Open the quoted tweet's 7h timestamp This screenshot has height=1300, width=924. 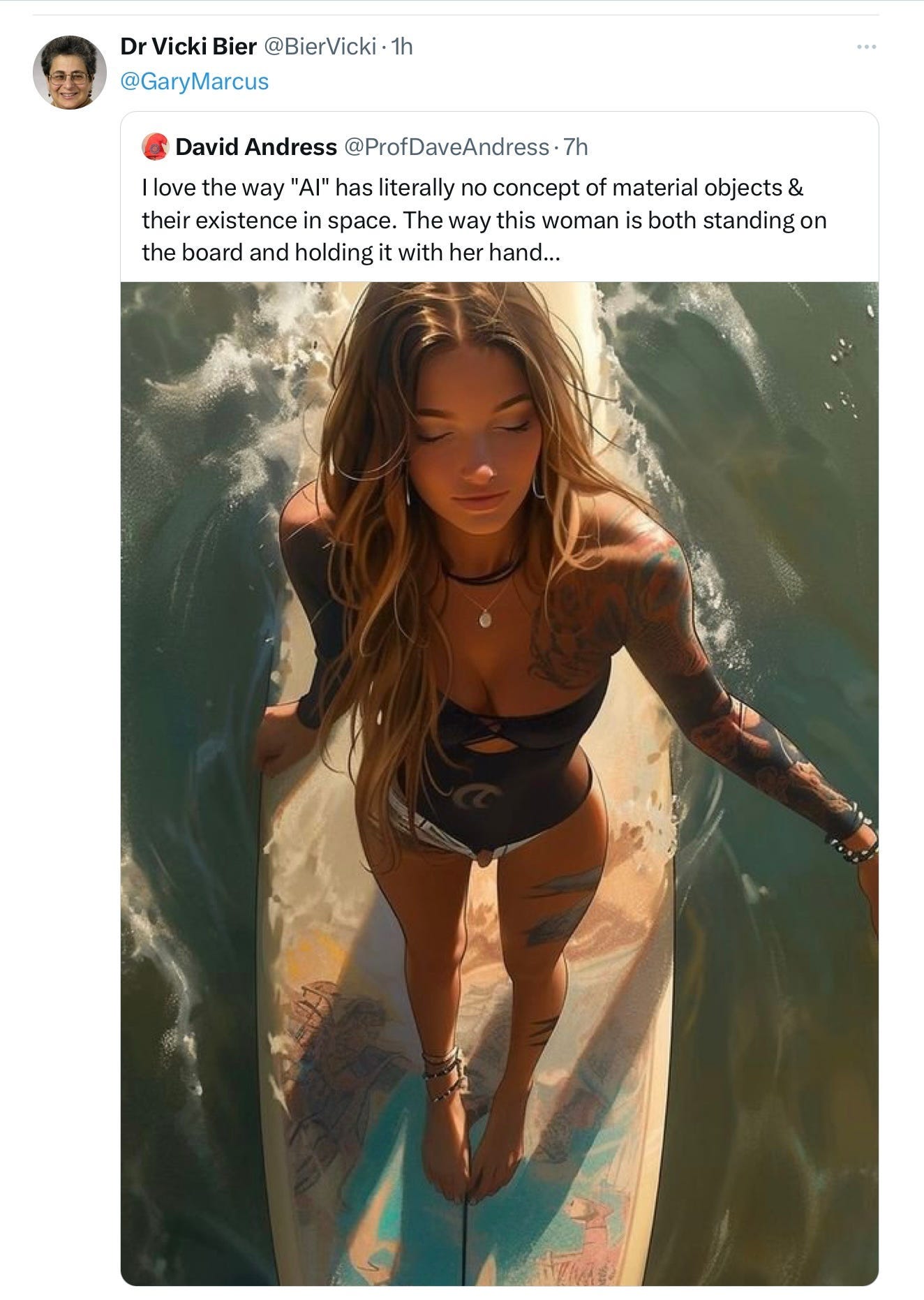pos(576,147)
